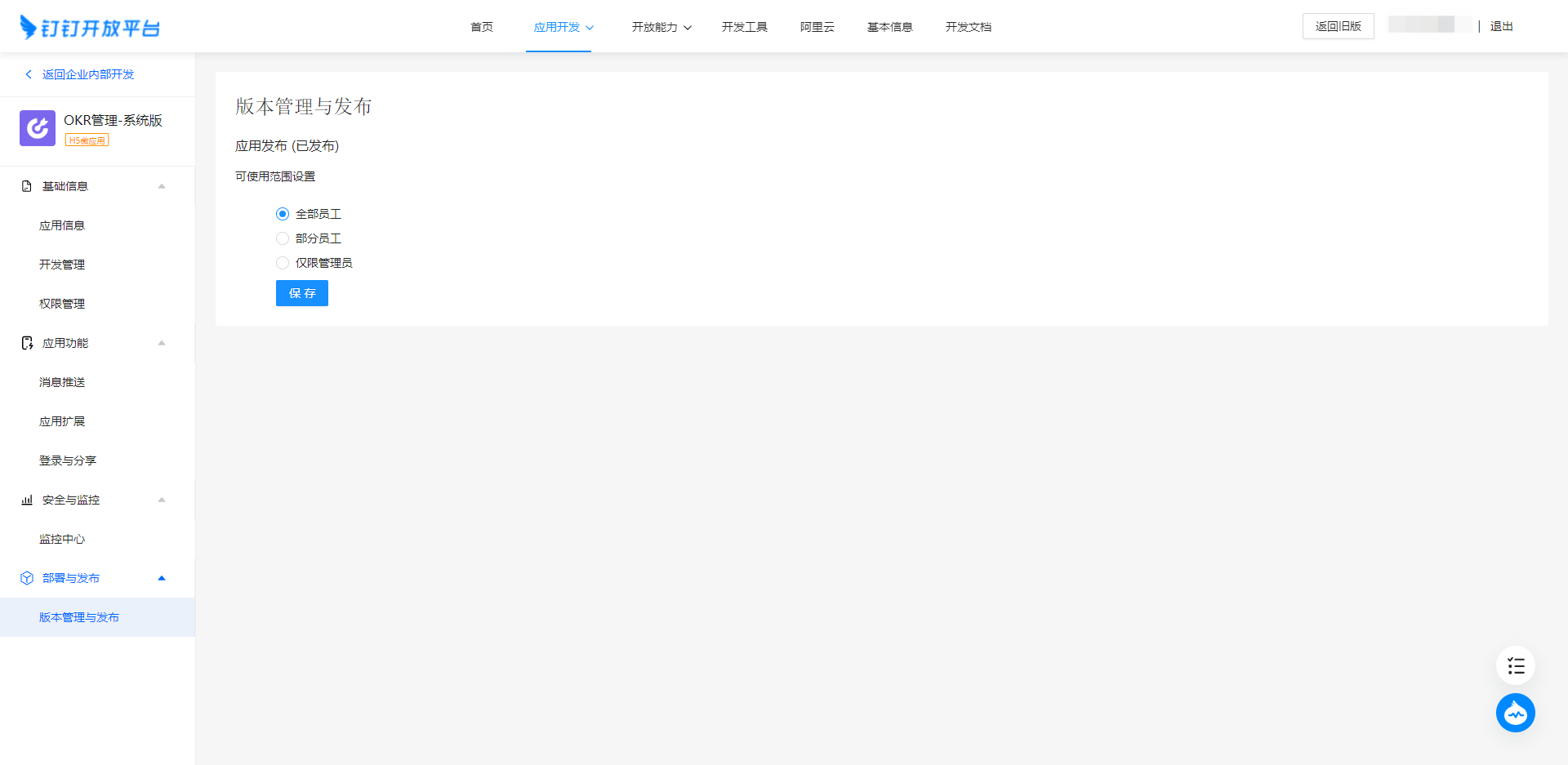Open 消息推送 in the sidebar
The width and height of the screenshot is (1568, 765).
pos(62,382)
